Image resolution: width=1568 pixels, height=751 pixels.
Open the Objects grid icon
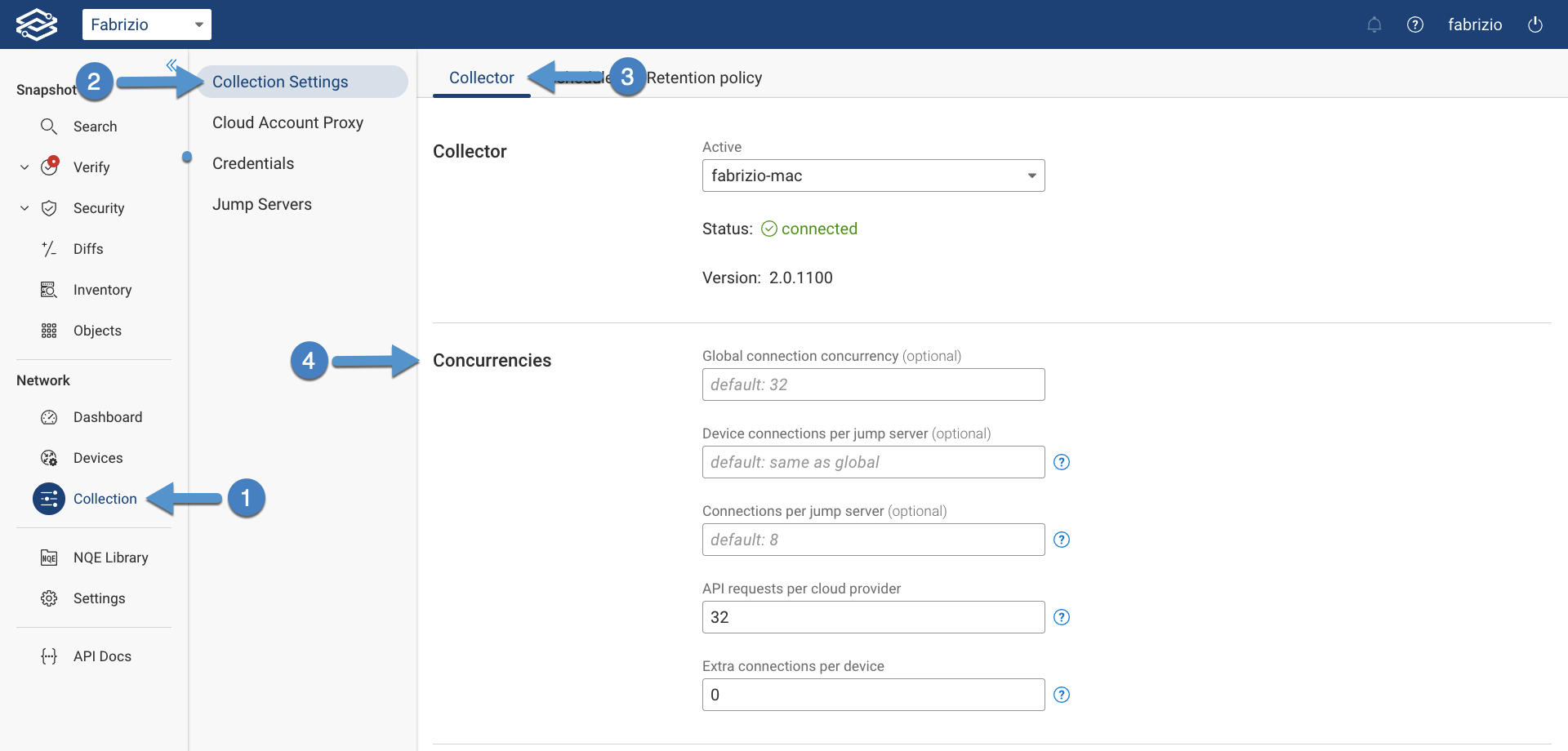(x=48, y=331)
